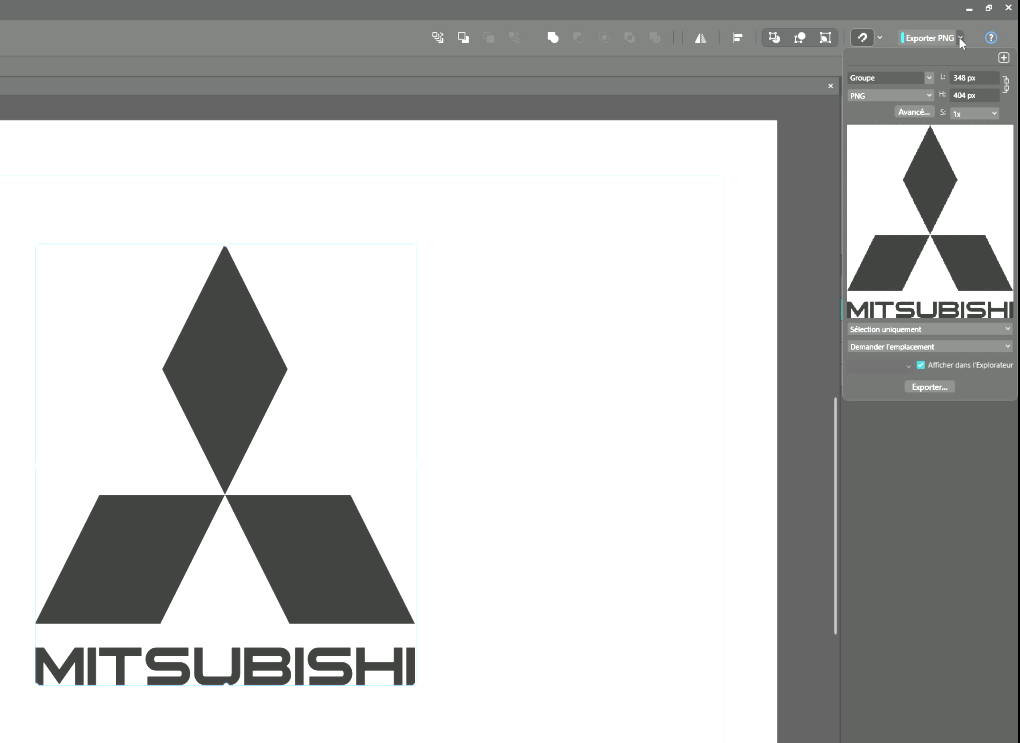Uncheck Afficher dans l'Explorateur checkbox
Viewport: 1020px width, 743px height.
tap(921, 365)
